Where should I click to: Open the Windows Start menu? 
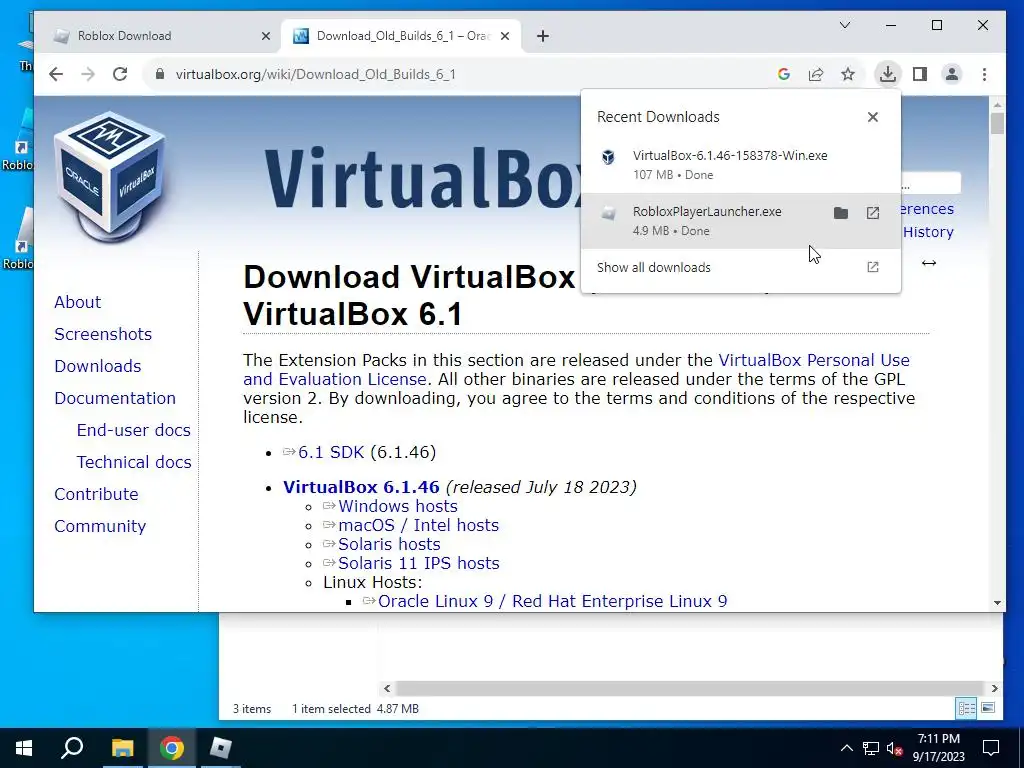24,748
